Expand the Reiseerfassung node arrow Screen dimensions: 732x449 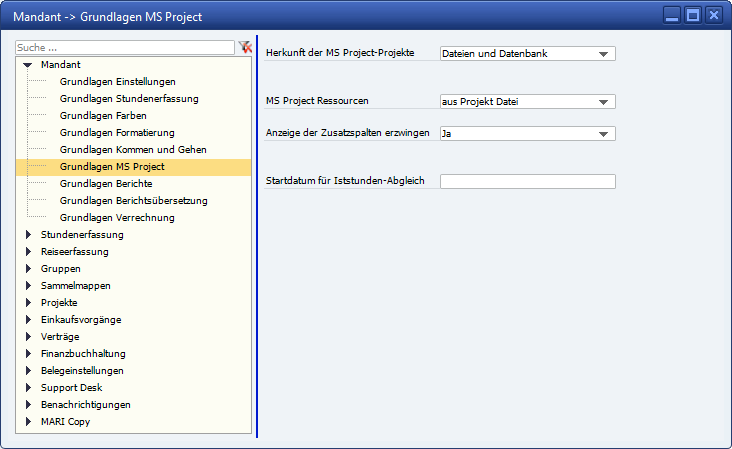28,251
